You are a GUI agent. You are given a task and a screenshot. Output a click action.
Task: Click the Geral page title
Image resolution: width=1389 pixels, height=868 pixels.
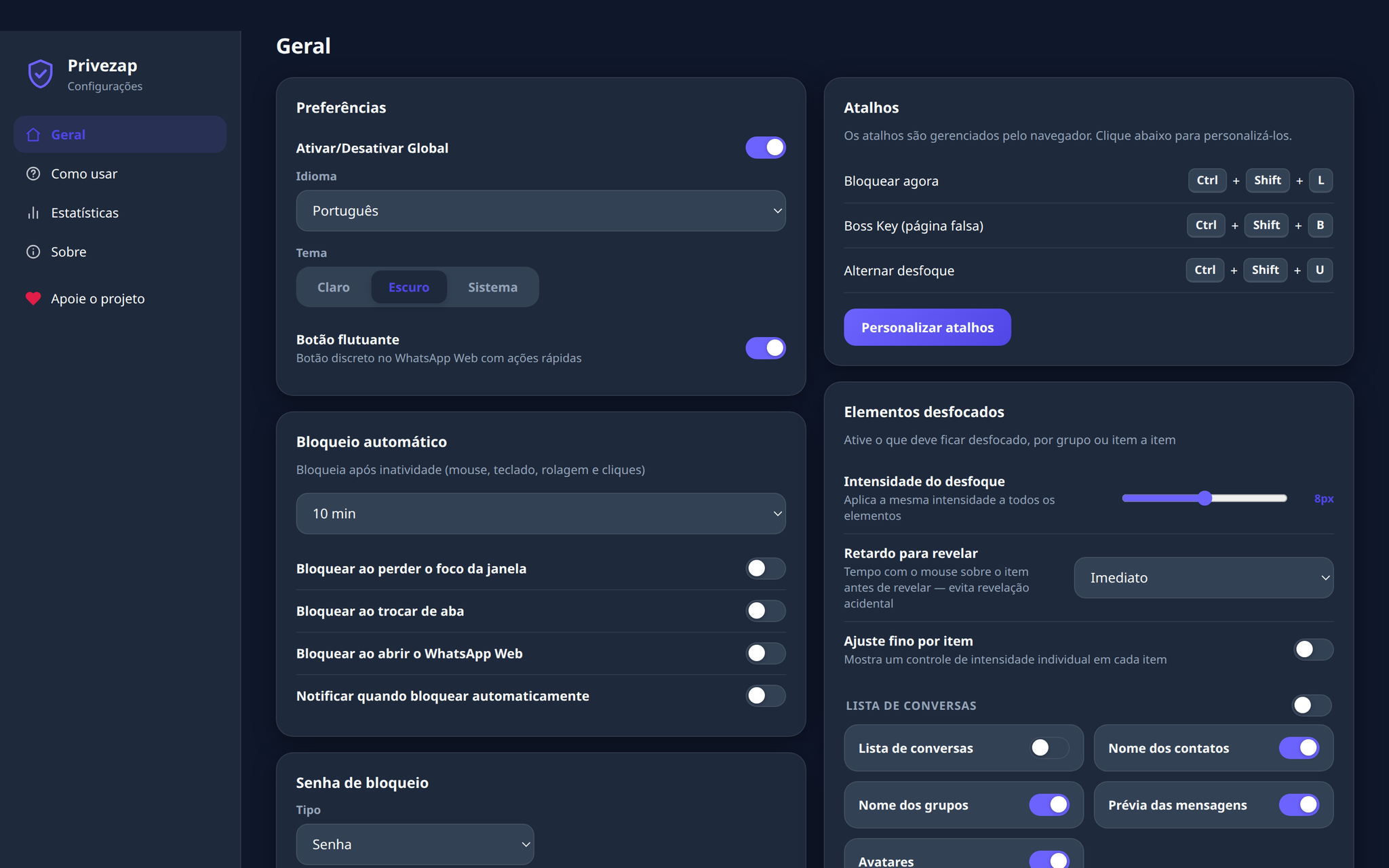[x=303, y=46]
